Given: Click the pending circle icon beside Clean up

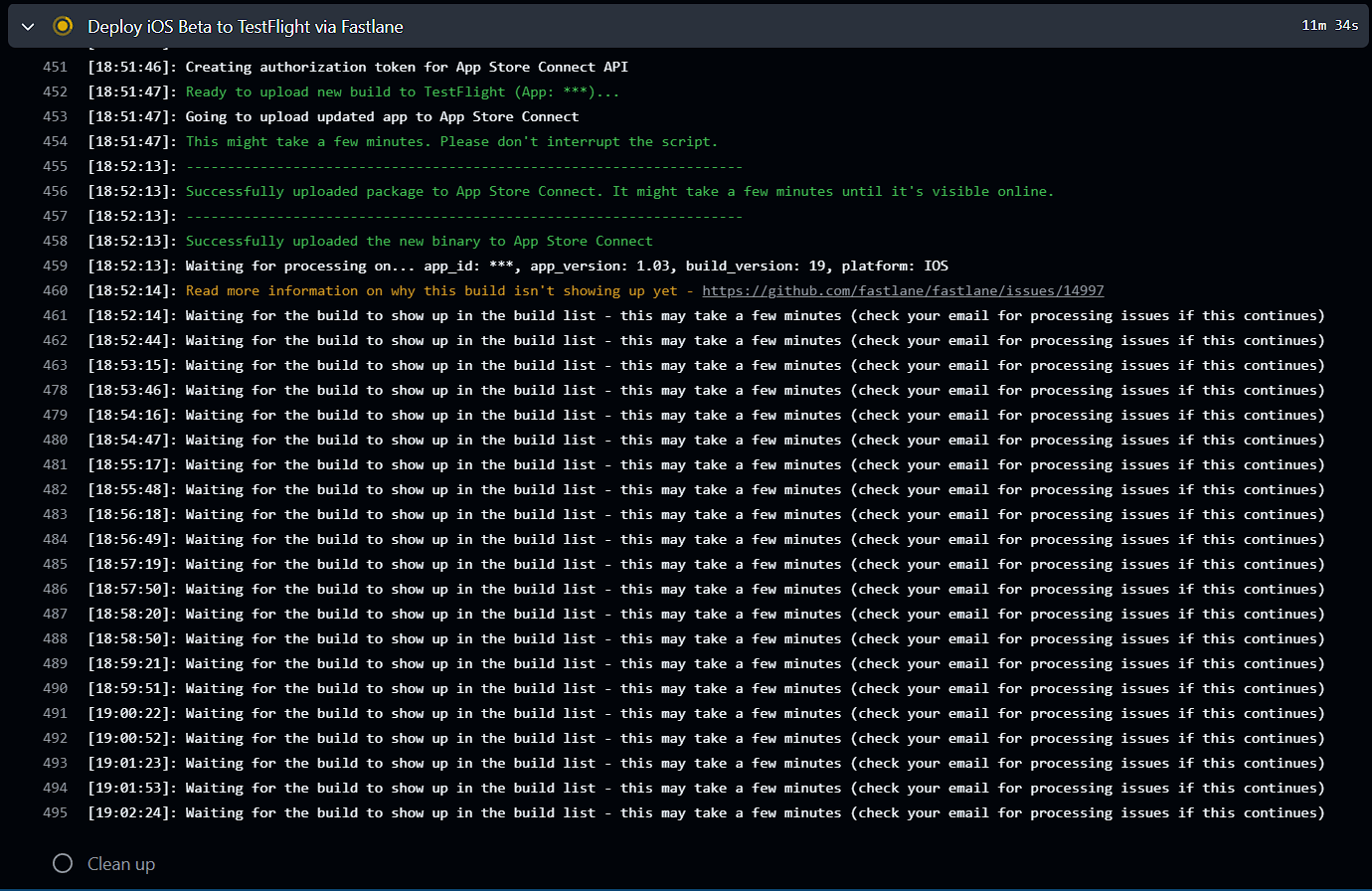Looking at the screenshot, I should pyautogui.click(x=63, y=863).
